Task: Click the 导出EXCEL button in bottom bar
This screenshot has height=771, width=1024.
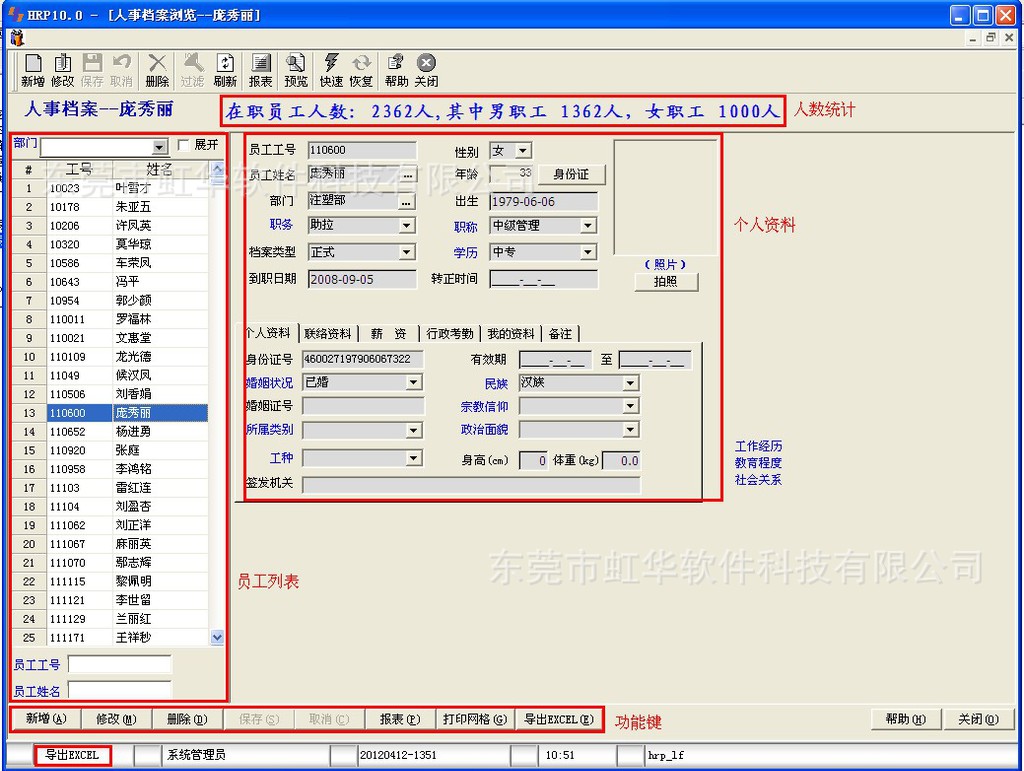Action: point(559,719)
